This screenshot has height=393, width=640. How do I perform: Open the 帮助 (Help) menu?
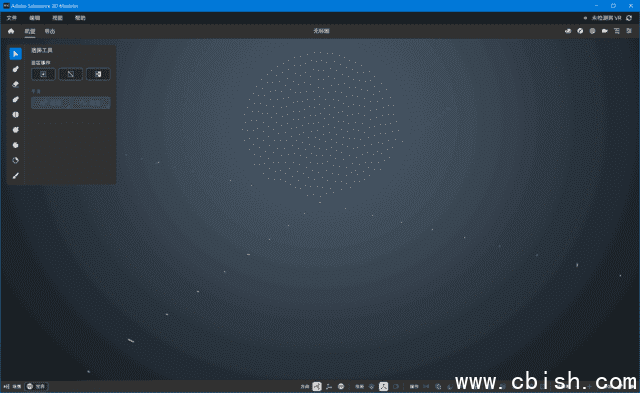(x=80, y=18)
